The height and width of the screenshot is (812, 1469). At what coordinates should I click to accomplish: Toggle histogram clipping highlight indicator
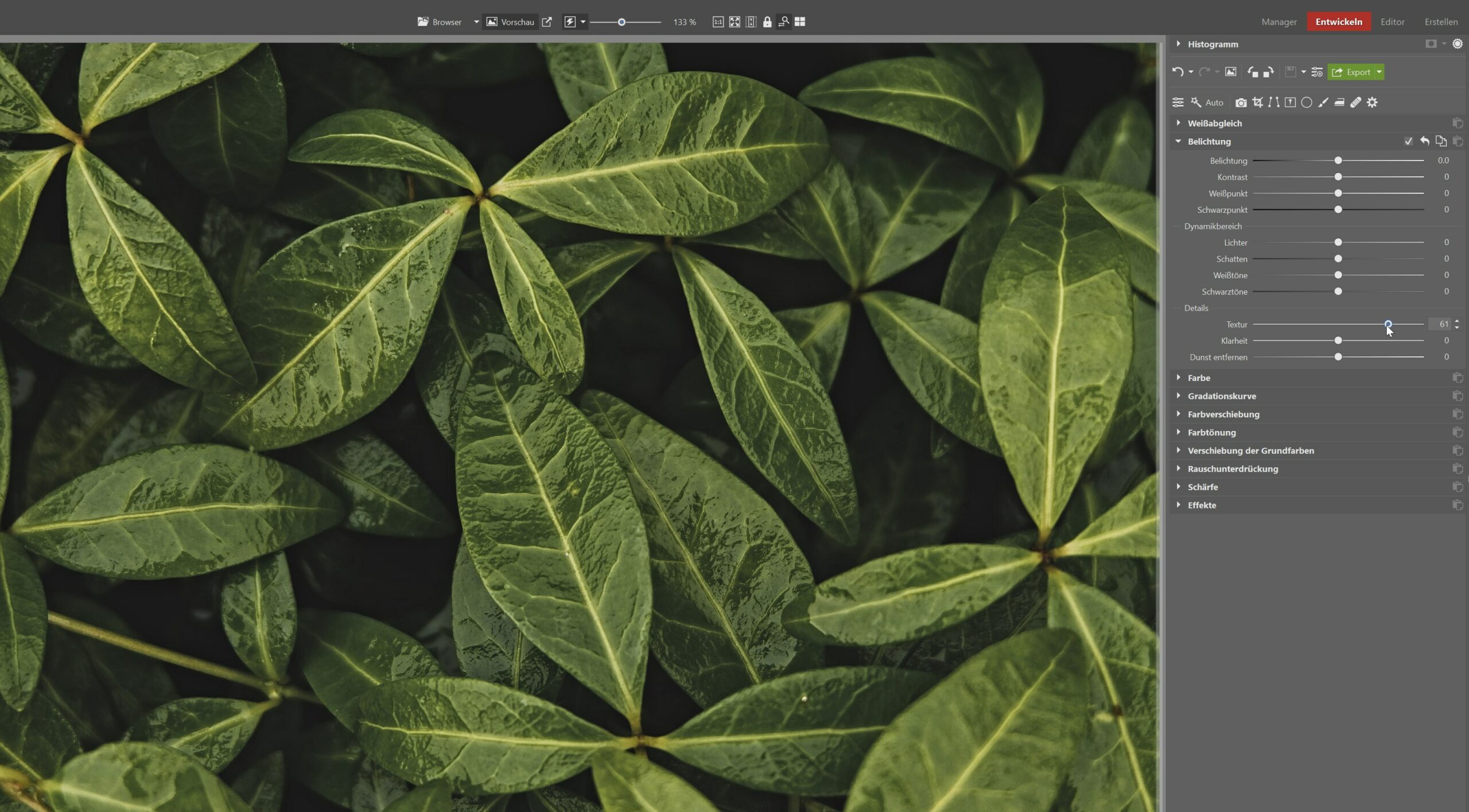pyautogui.click(x=1458, y=44)
